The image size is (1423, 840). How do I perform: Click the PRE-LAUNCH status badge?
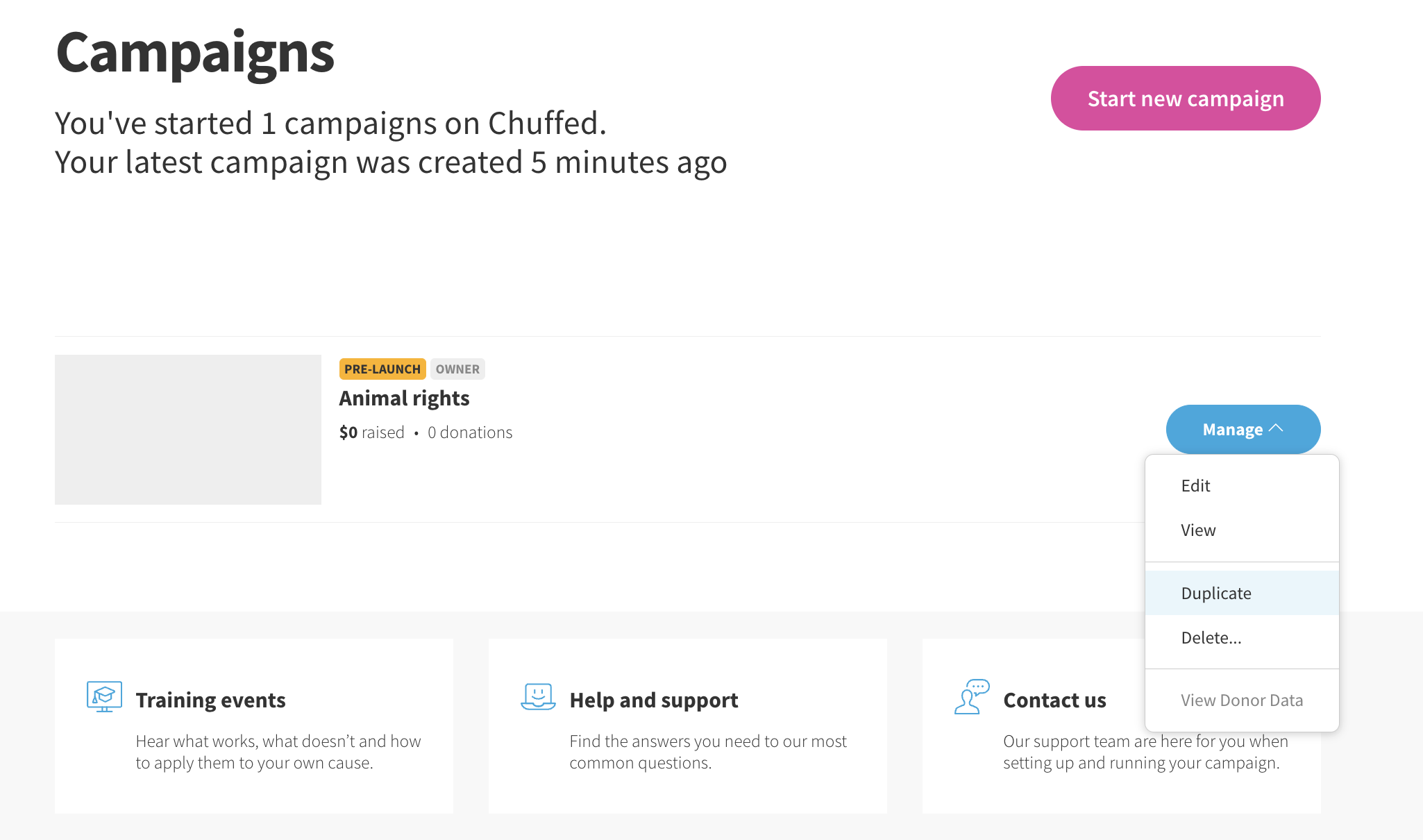[x=382, y=369]
